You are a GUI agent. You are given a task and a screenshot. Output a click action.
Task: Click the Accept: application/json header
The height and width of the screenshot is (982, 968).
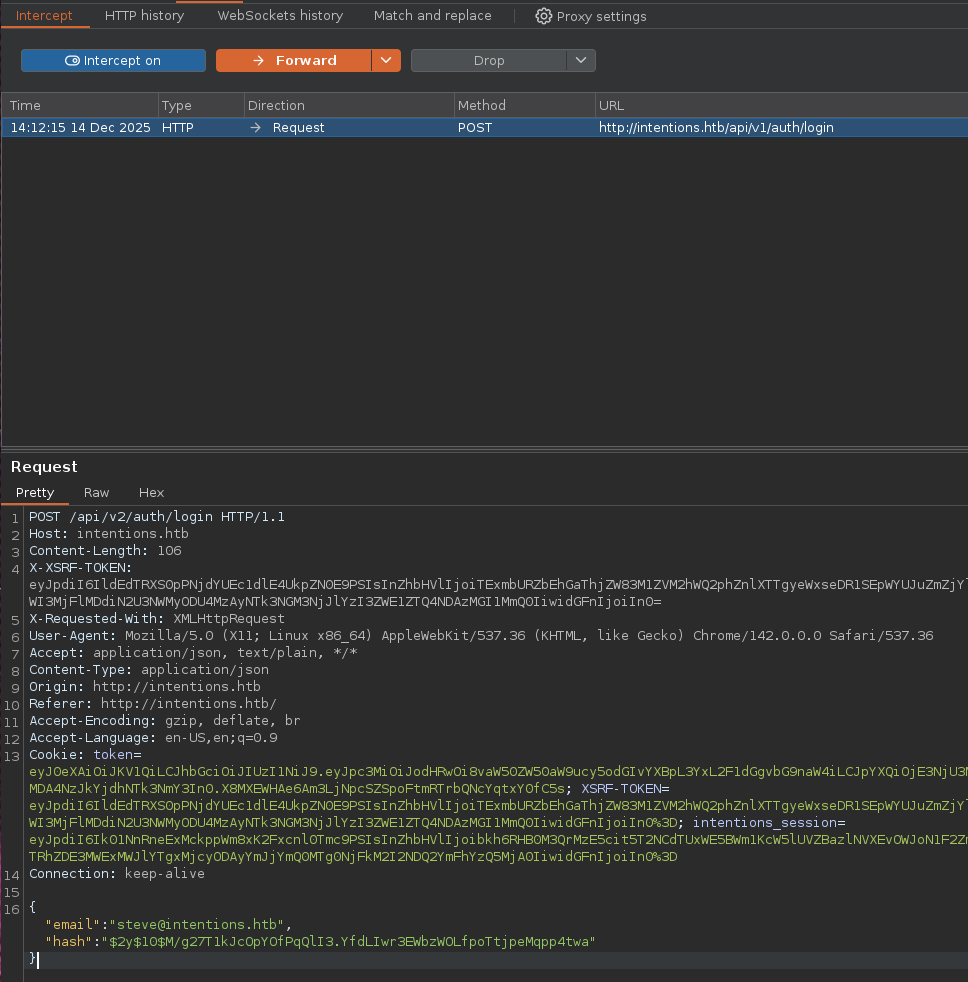coord(193,653)
